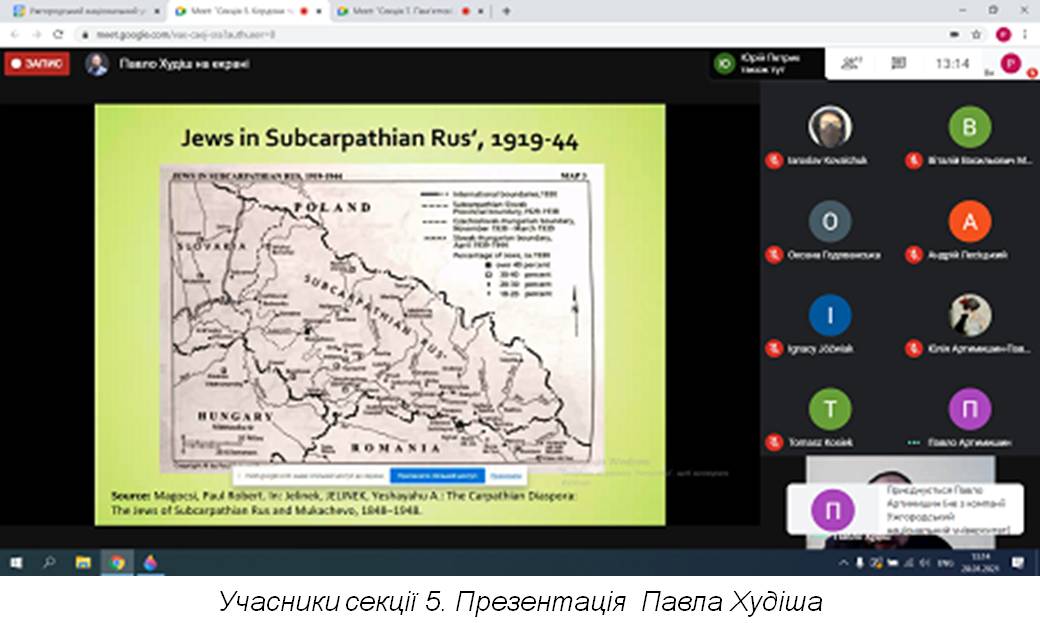Click the volume icon in system tray
The image size is (1040, 623).
point(925,563)
